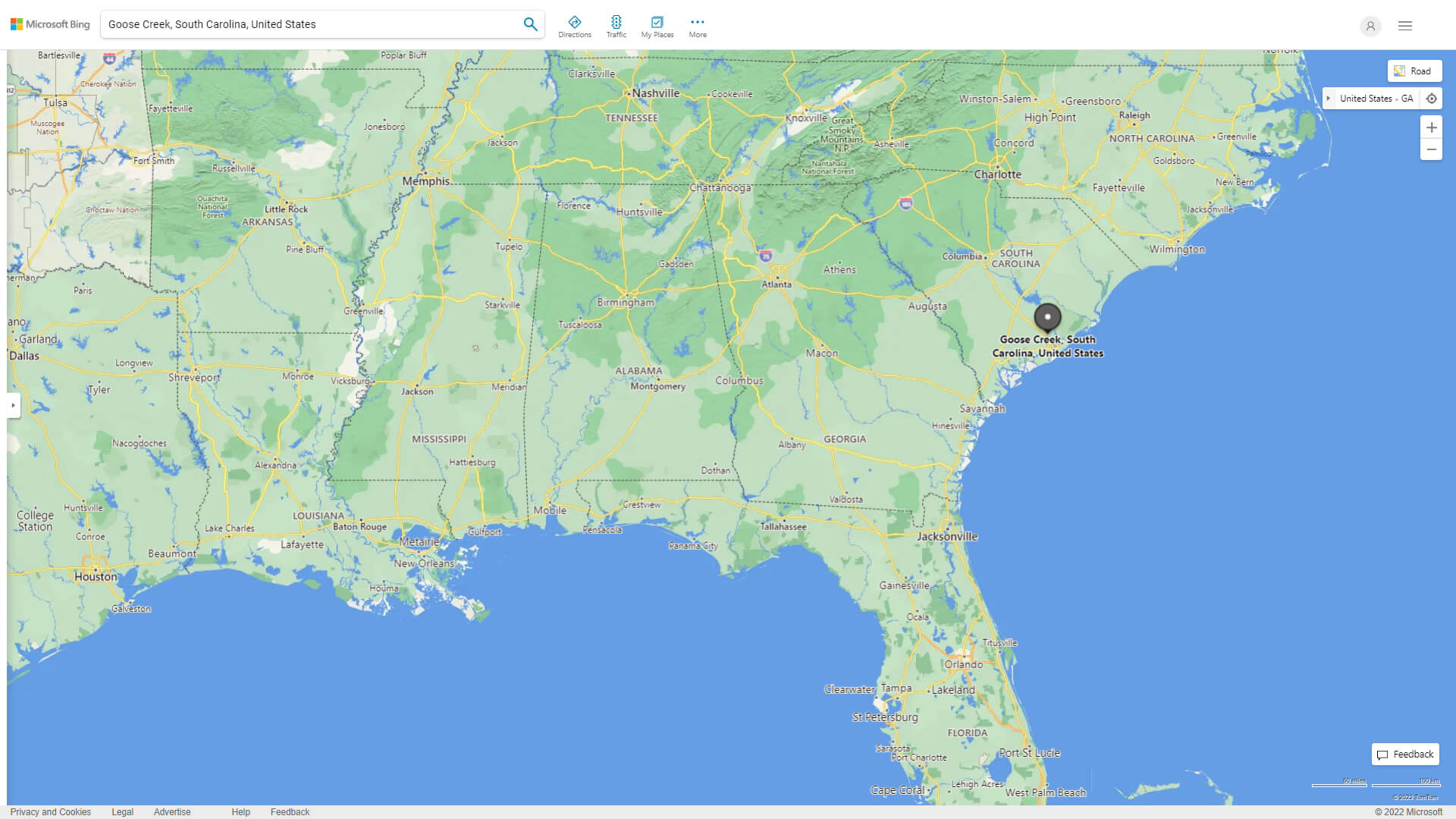Click the Montgomery label
The height and width of the screenshot is (819, 1456).
(x=657, y=387)
